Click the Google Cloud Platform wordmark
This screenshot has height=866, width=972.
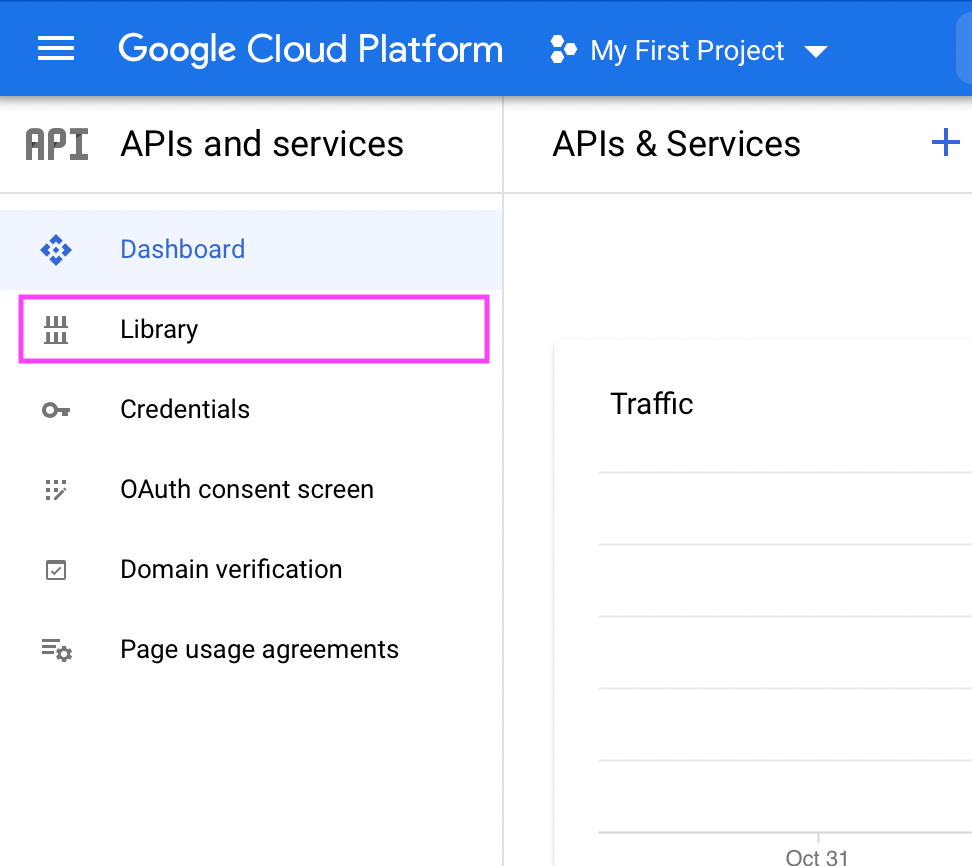point(310,49)
